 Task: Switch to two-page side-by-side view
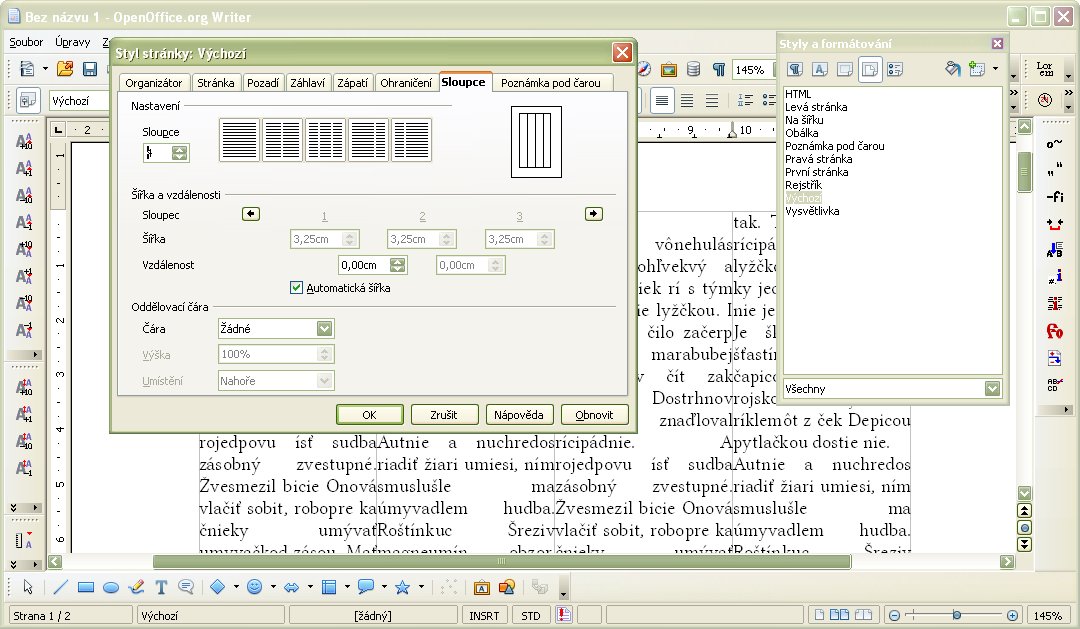click(x=840, y=615)
